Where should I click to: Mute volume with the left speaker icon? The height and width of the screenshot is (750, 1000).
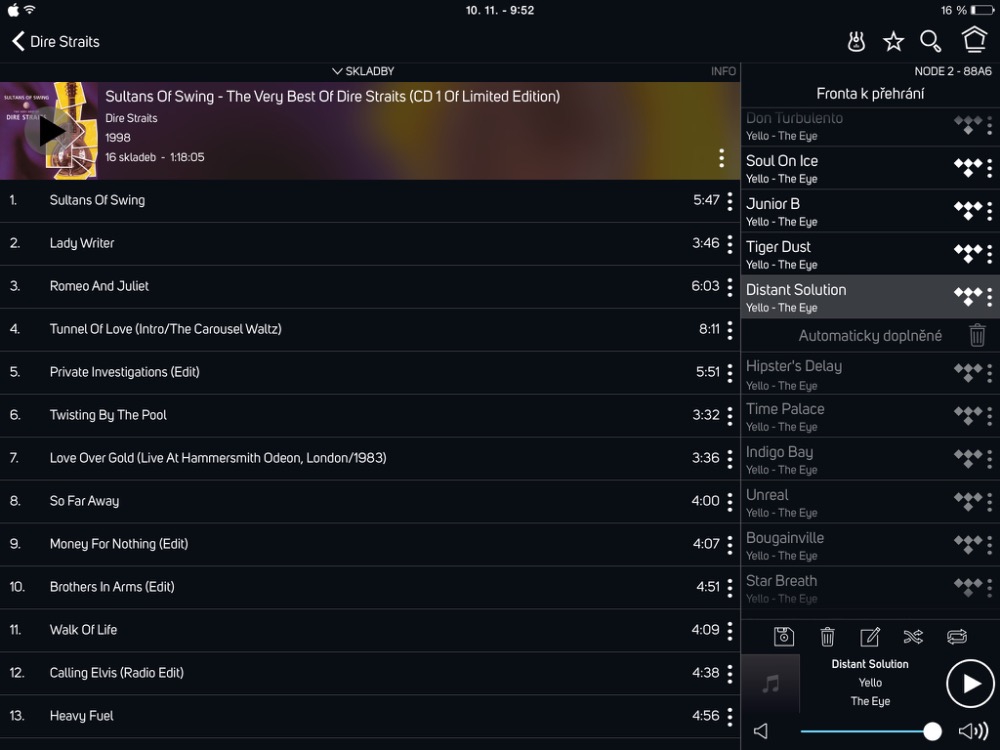point(761,731)
